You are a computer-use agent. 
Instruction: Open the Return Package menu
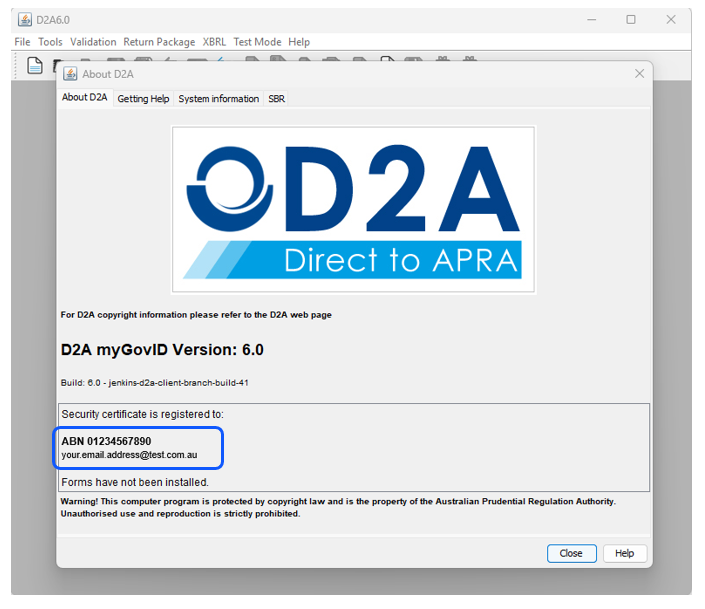(x=159, y=42)
